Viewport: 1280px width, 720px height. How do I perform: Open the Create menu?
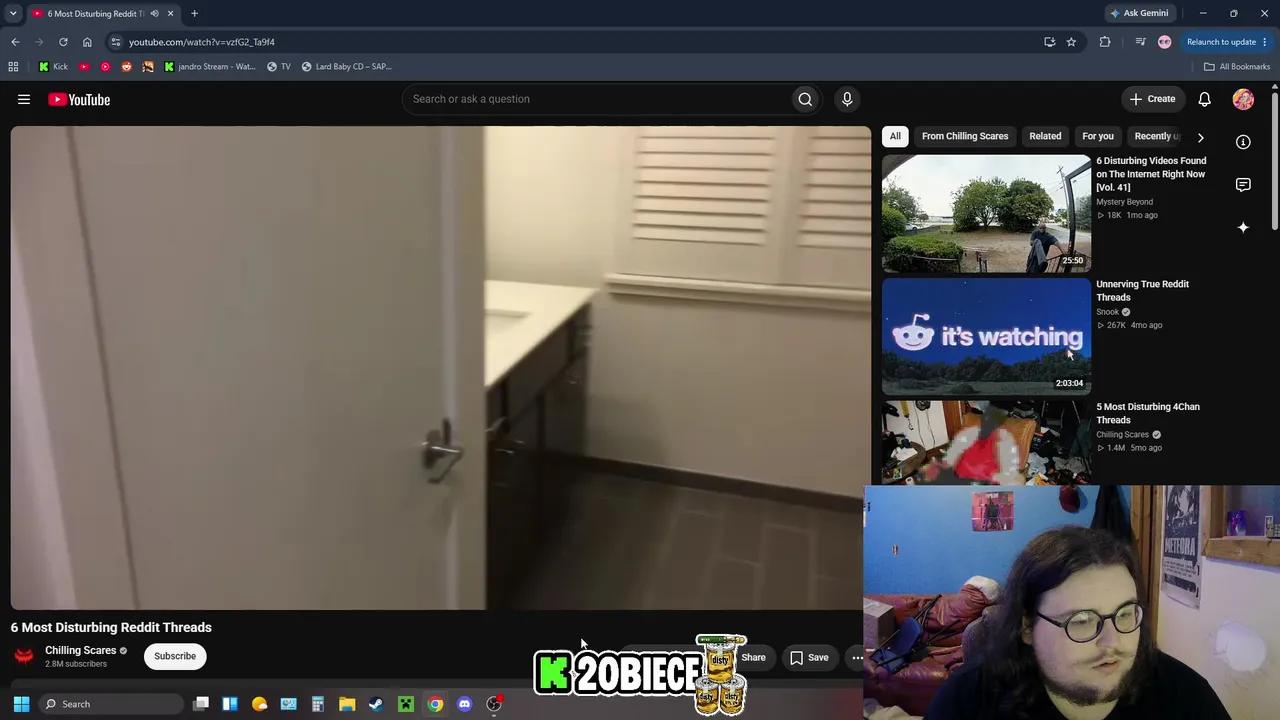click(1152, 99)
